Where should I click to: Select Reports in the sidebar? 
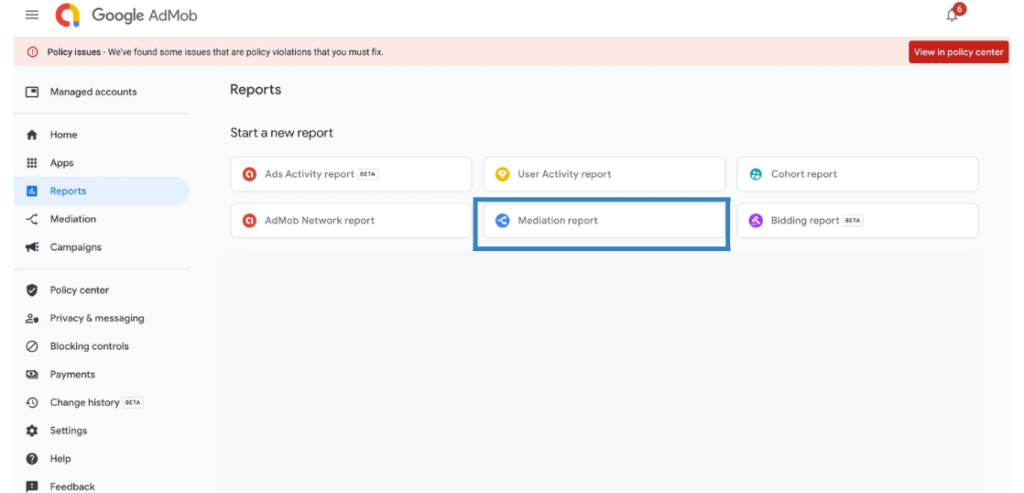point(68,191)
